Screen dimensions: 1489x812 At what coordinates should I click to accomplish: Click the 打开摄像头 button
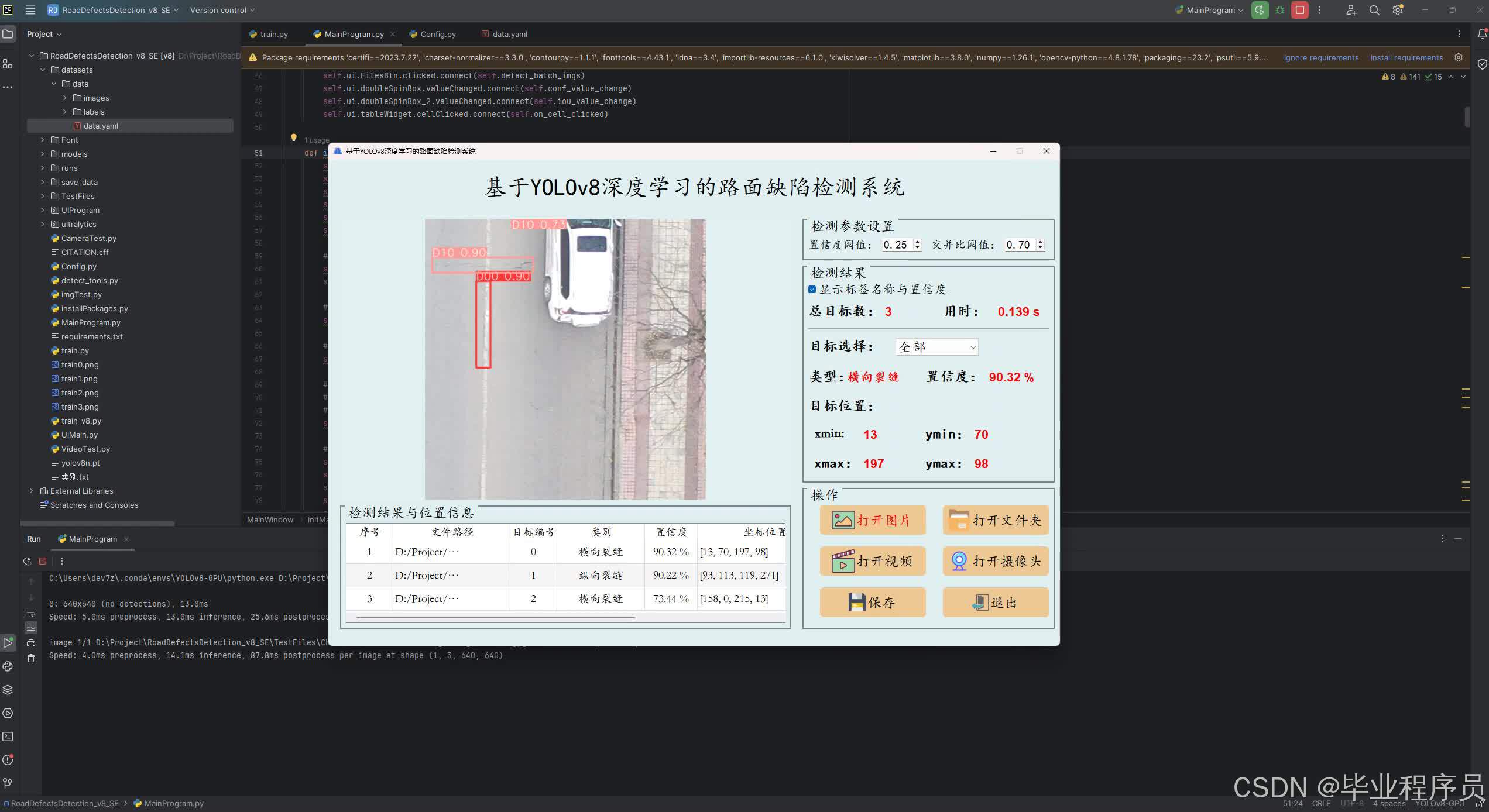point(995,561)
